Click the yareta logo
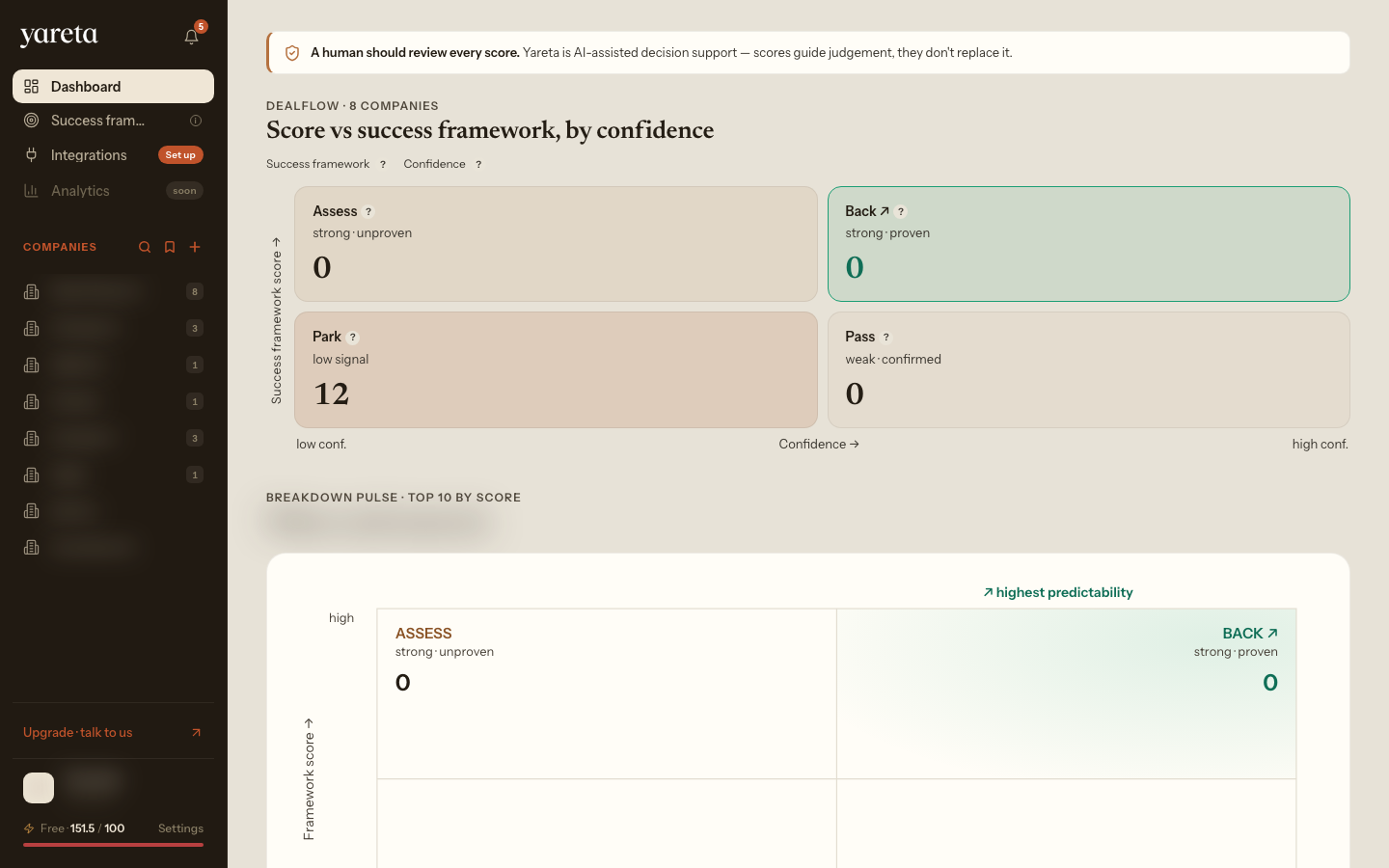 point(59,36)
